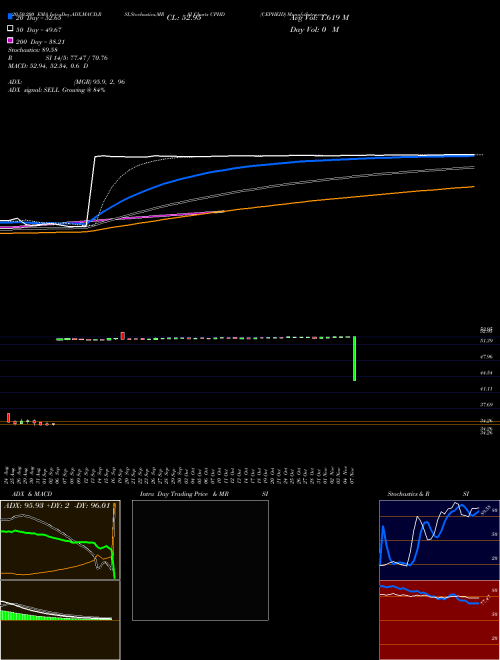Click the 47.96 price axis label
Viewport: 500px width, 660px height.
click(x=486, y=357)
